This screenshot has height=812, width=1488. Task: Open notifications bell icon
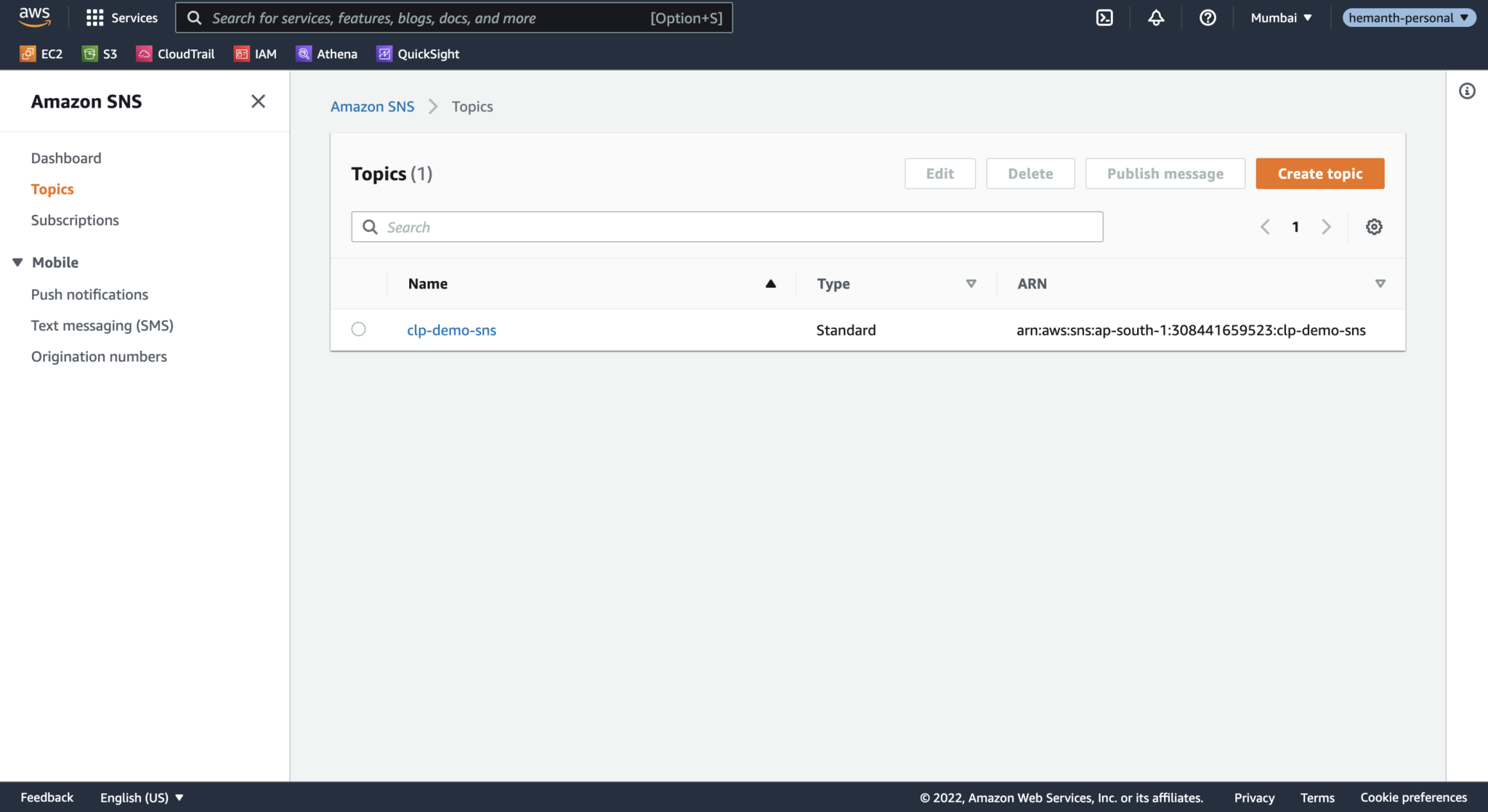coord(1156,18)
